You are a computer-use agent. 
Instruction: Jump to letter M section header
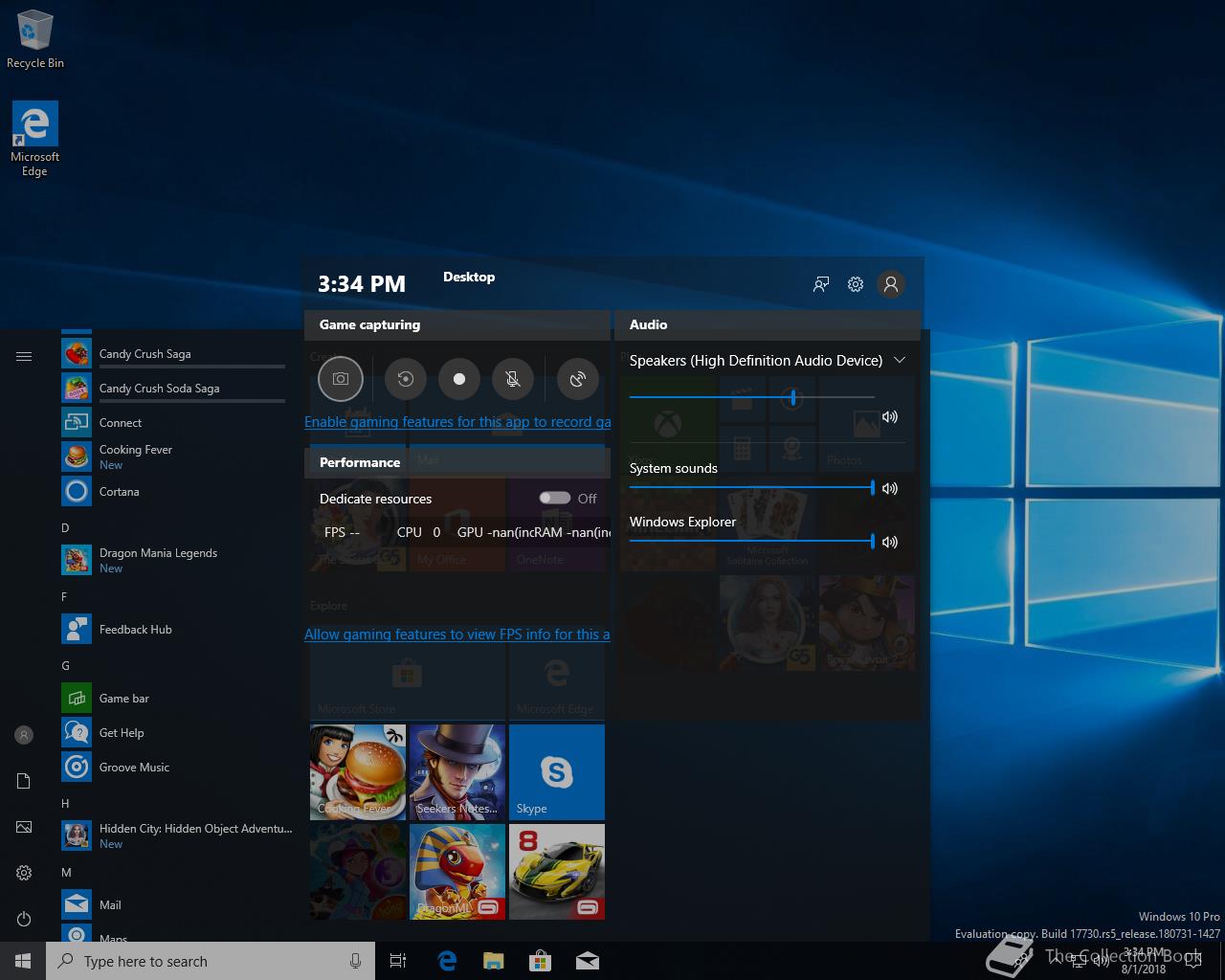66,873
